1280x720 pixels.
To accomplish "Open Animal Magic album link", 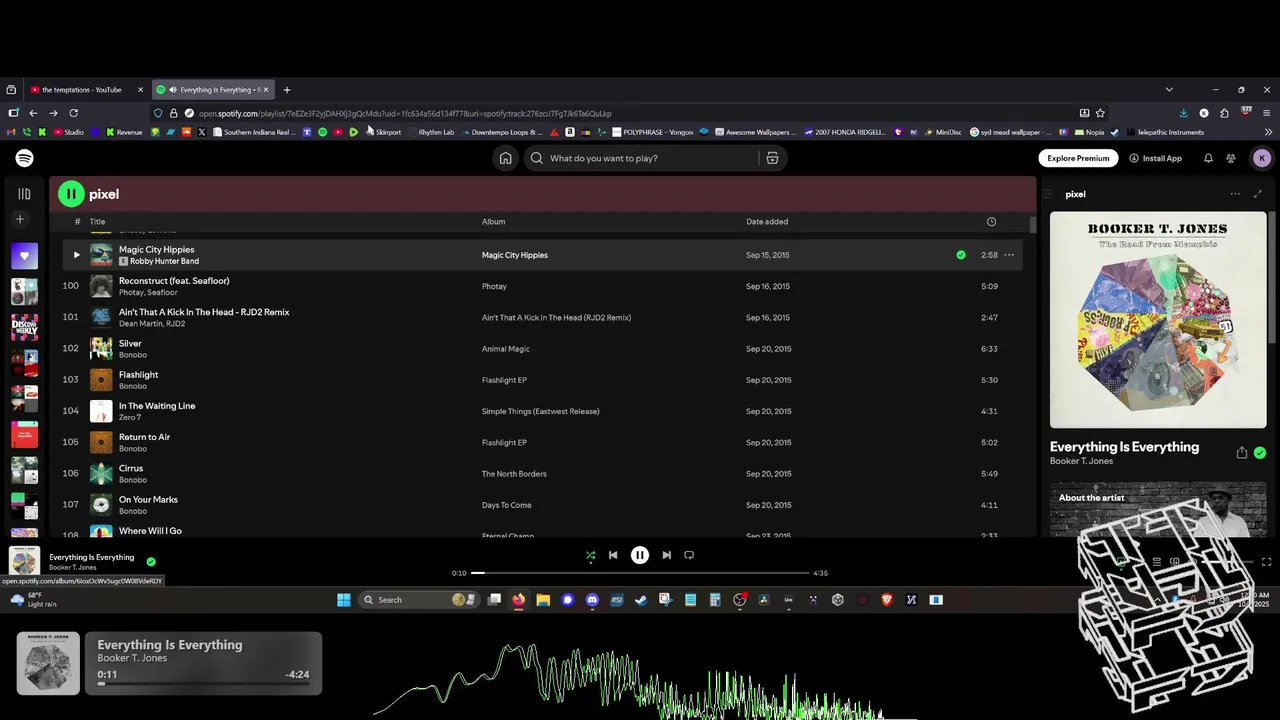I will [506, 349].
